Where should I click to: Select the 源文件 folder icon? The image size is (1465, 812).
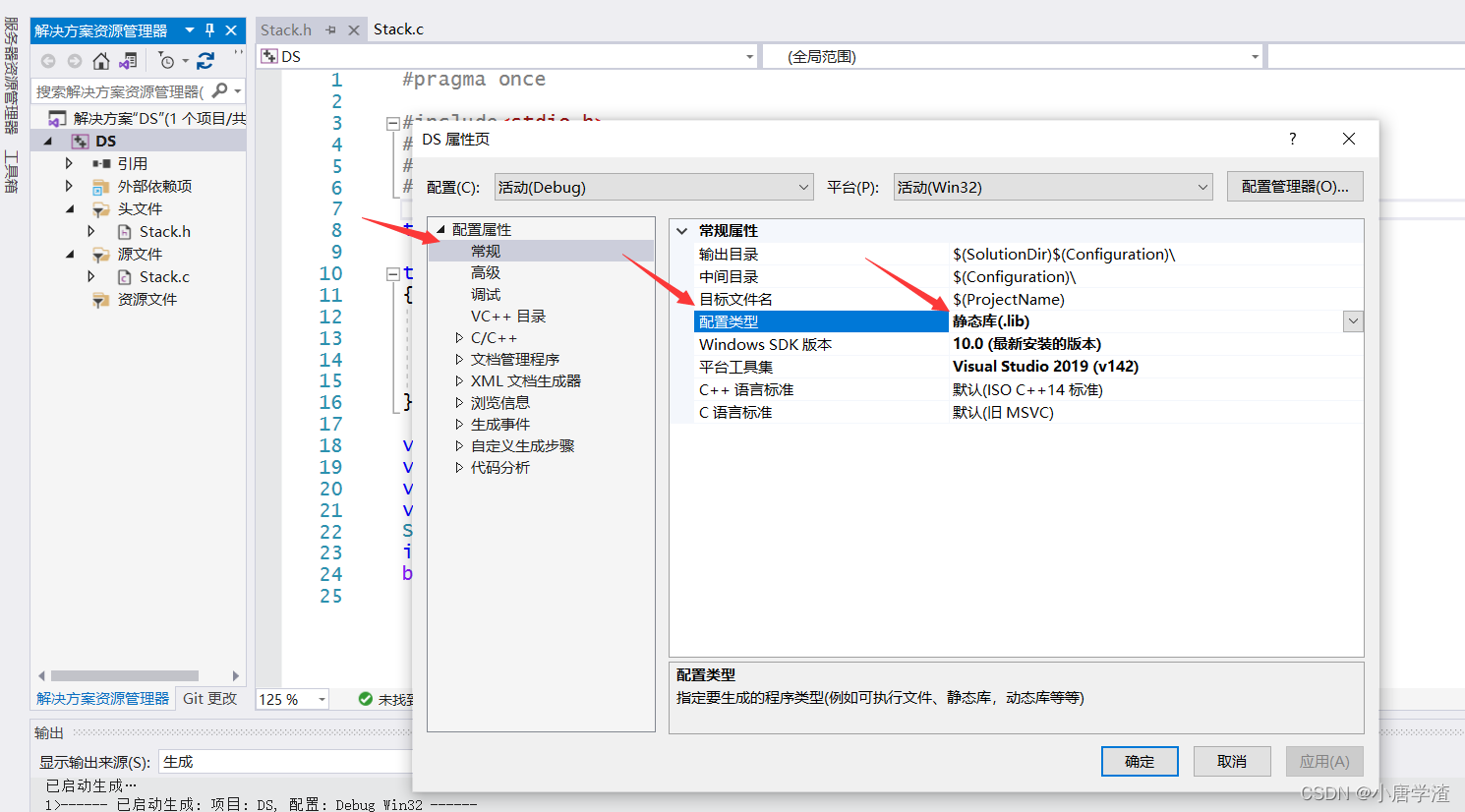[x=100, y=255]
